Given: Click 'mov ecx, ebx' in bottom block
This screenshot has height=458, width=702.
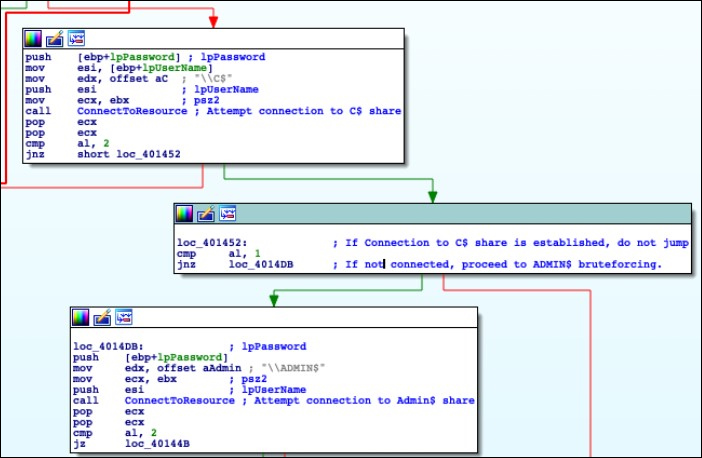Looking at the screenshot, I should coord(125,379).
